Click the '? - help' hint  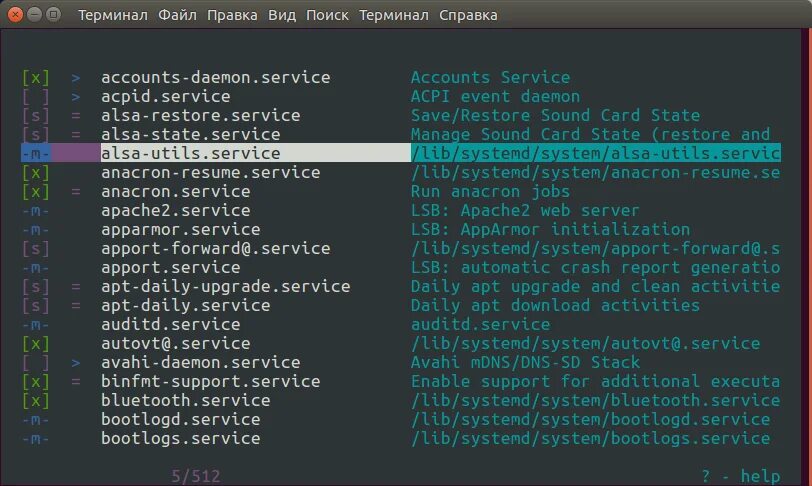pos(741,476)
